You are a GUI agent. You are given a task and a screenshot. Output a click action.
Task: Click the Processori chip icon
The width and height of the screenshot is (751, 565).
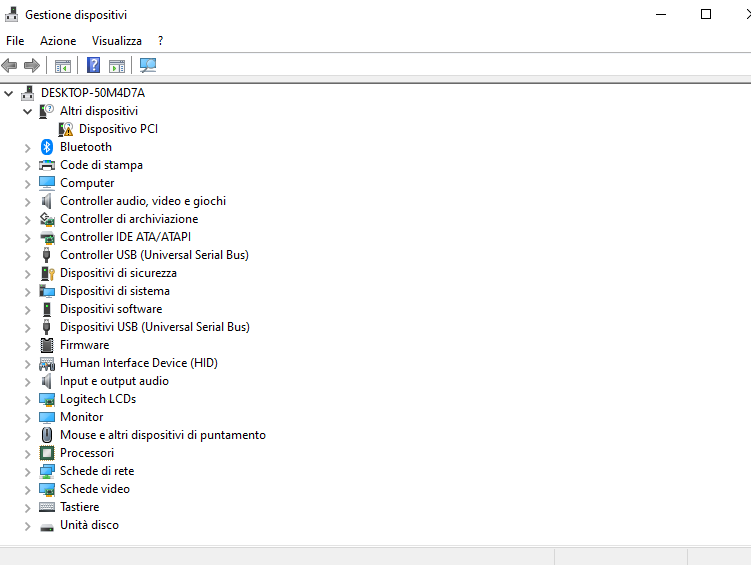(47, 453)
